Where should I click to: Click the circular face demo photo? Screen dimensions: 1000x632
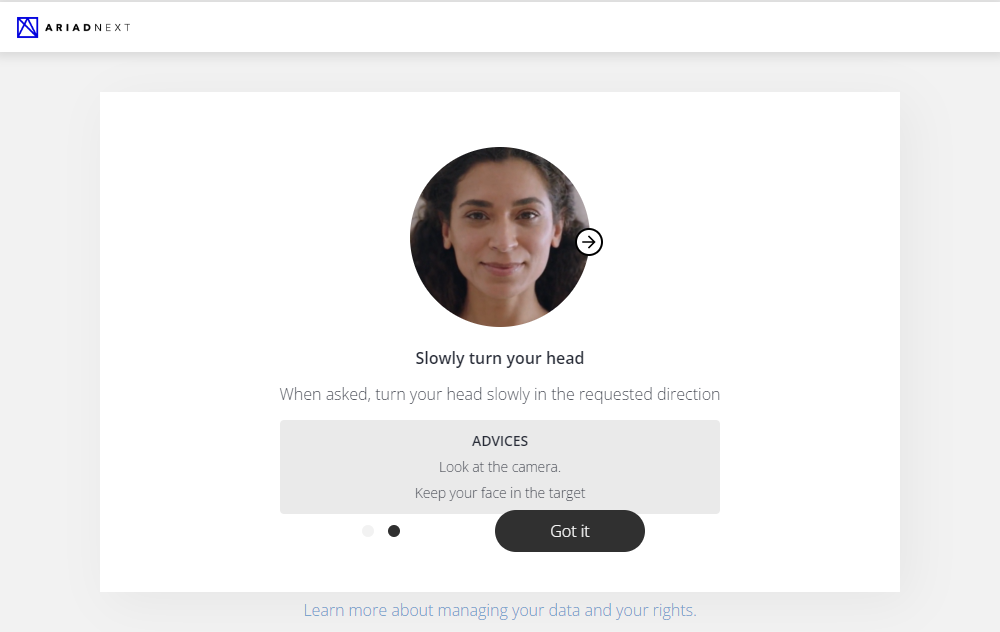click(499, 237)
